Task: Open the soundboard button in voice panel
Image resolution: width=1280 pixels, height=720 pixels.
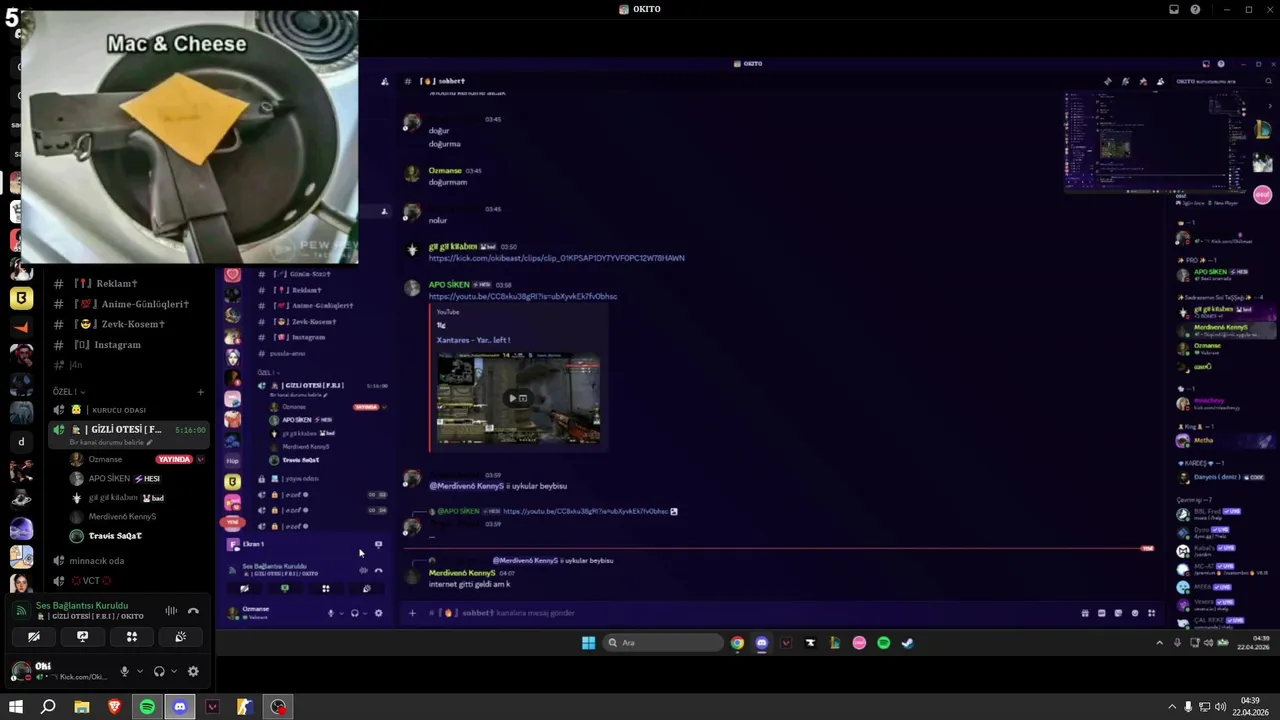Action: (180, 636)
